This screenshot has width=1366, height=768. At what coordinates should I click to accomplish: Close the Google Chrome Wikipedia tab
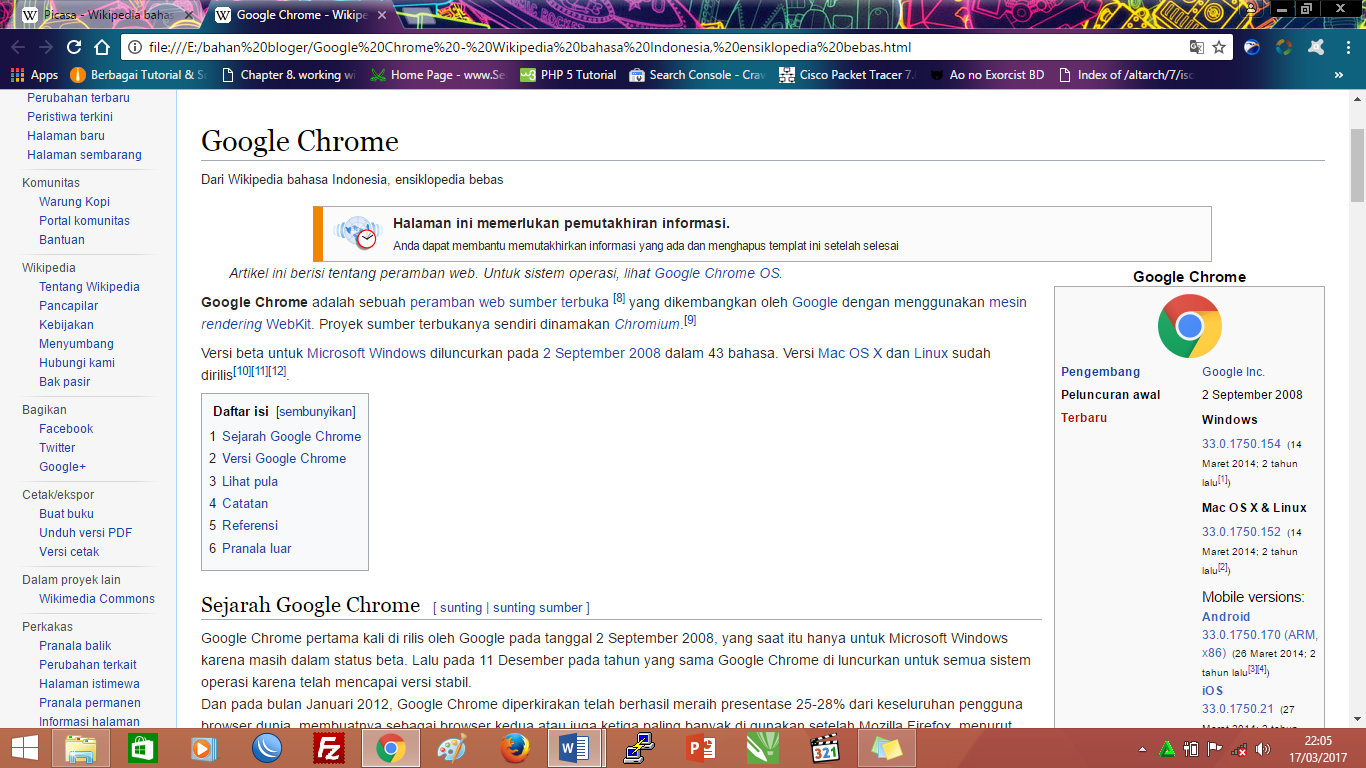pos(382,15)
